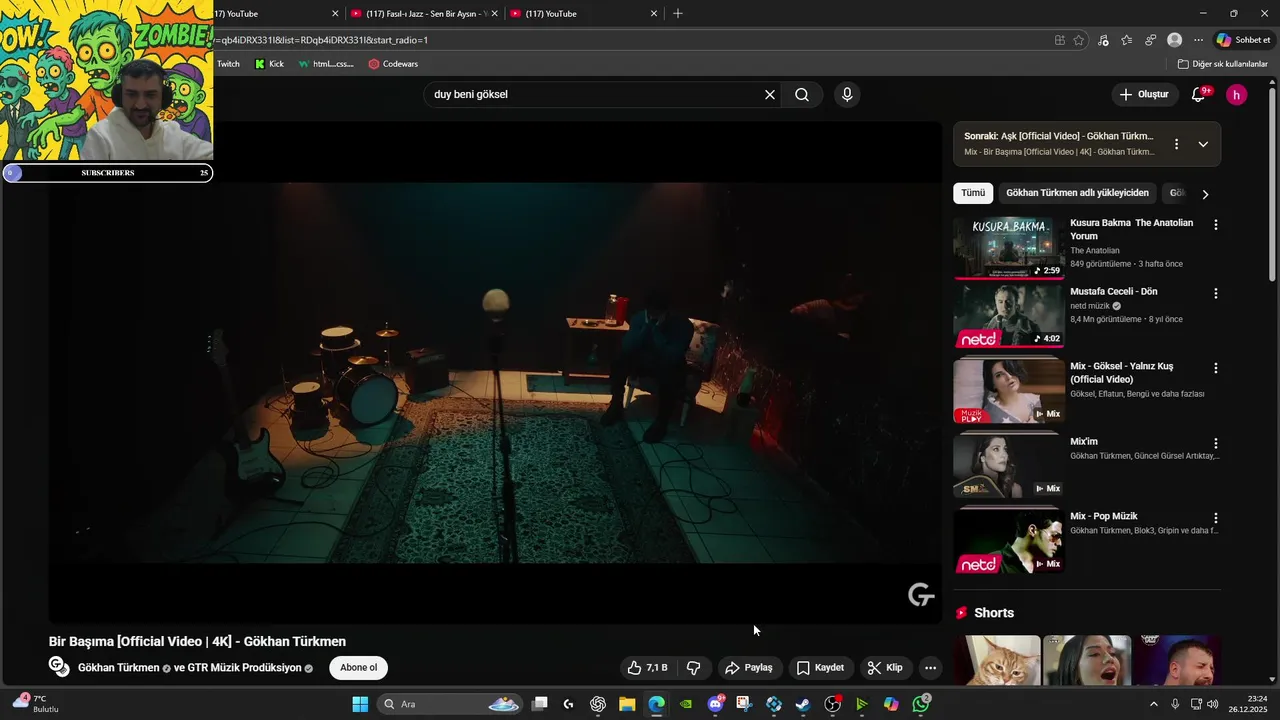The width and height of the screenshot is (1280, 720).
Task: Open Task View in the taskbar
Action: point(540,704)
